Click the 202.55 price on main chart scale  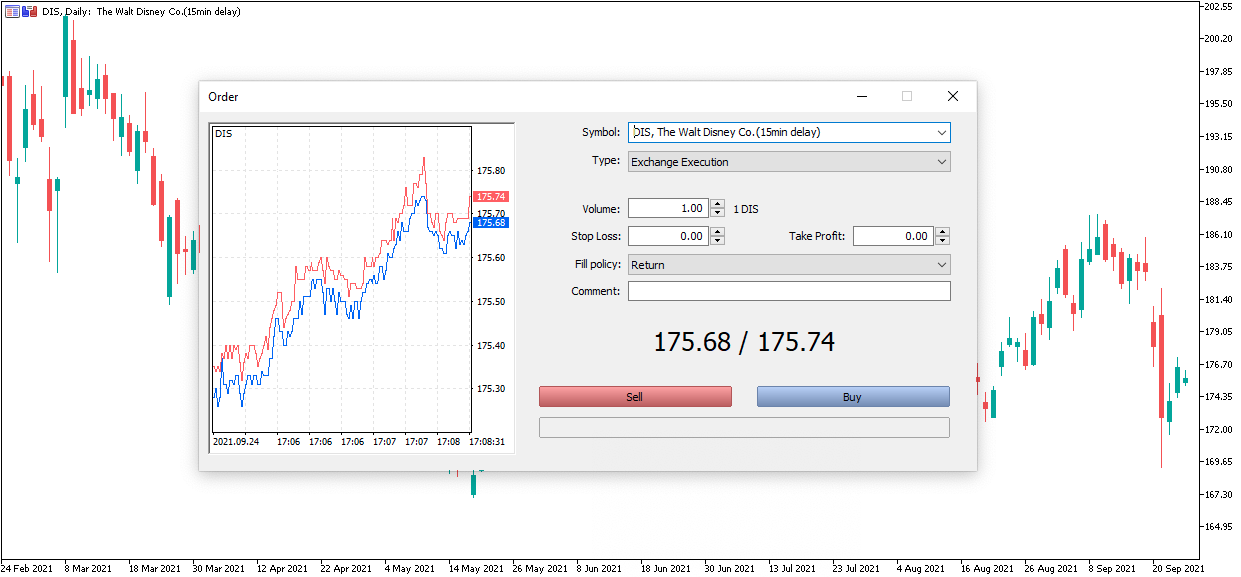click(x=1218, y=6)
